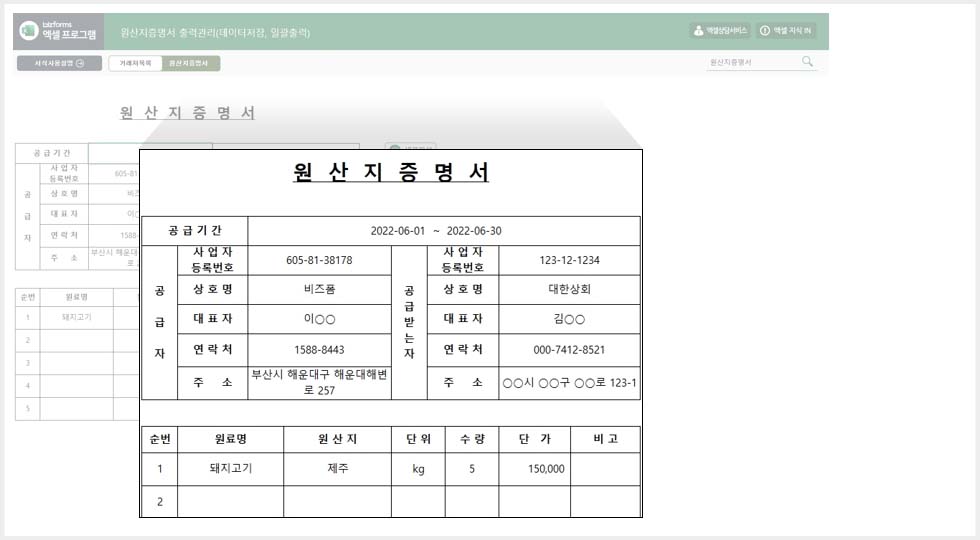
Task: Click supplier company name 비즈폼
Action: pos(319,289)
